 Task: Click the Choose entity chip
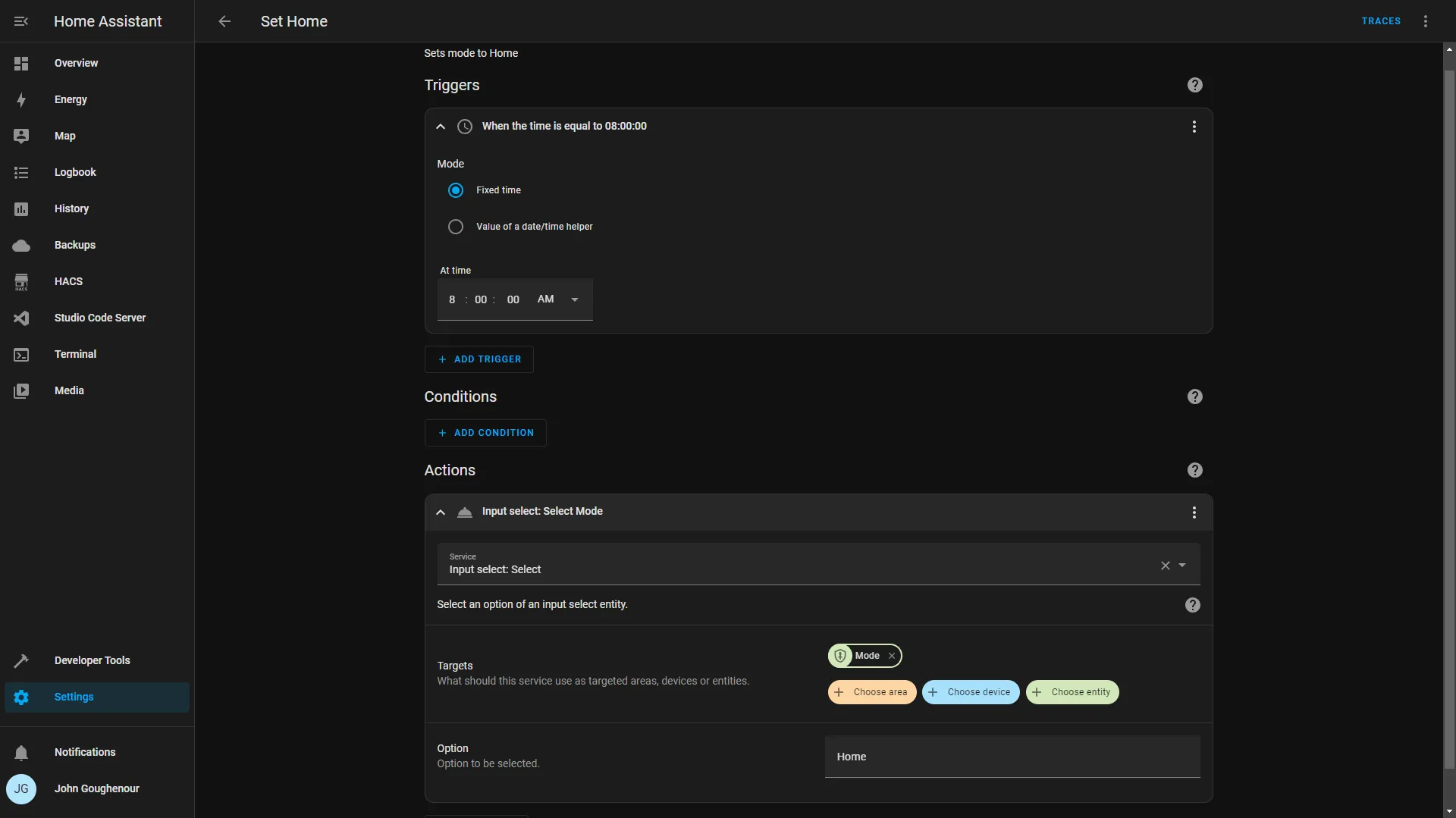pos(1072,692)
